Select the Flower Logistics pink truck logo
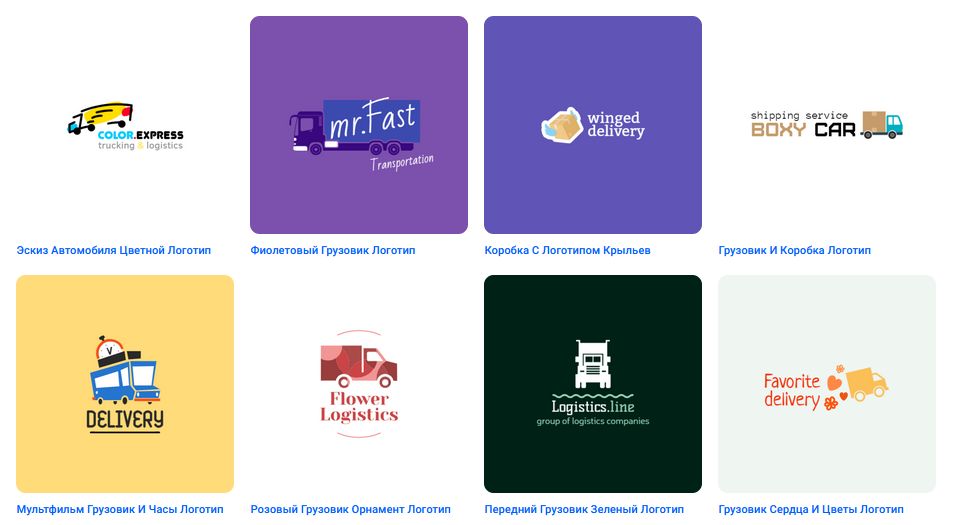The height and width of the screenshot is (525, 956). tap(359, 384)
